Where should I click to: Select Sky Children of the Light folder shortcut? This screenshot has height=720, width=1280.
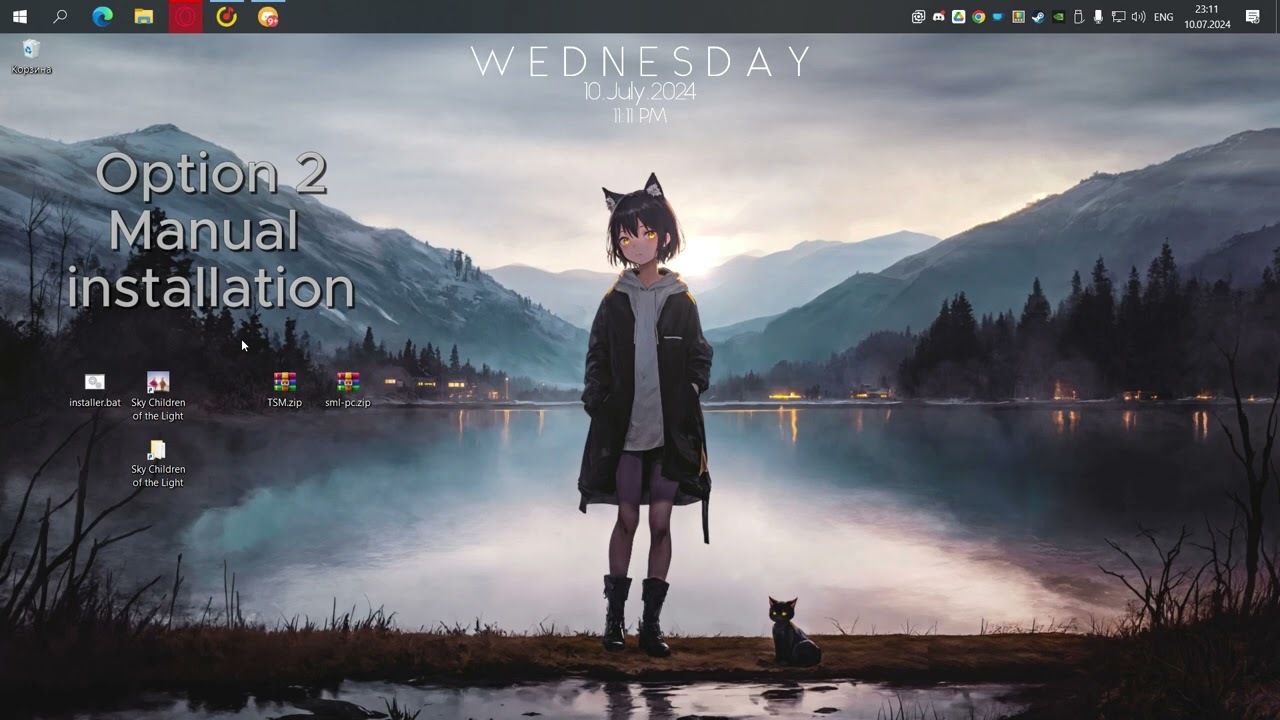pyautogui.click(x=158, y=464)
